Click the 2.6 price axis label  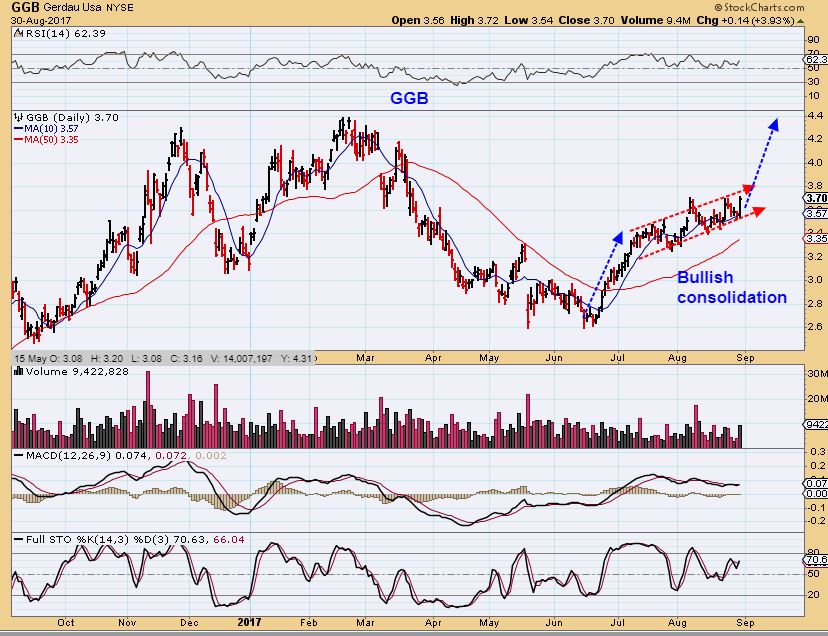815,326
